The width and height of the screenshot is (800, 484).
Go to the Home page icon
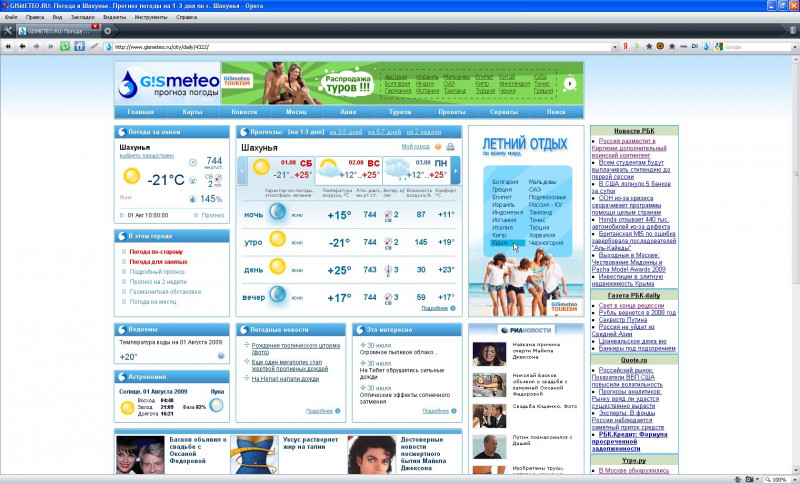point(79,46)
